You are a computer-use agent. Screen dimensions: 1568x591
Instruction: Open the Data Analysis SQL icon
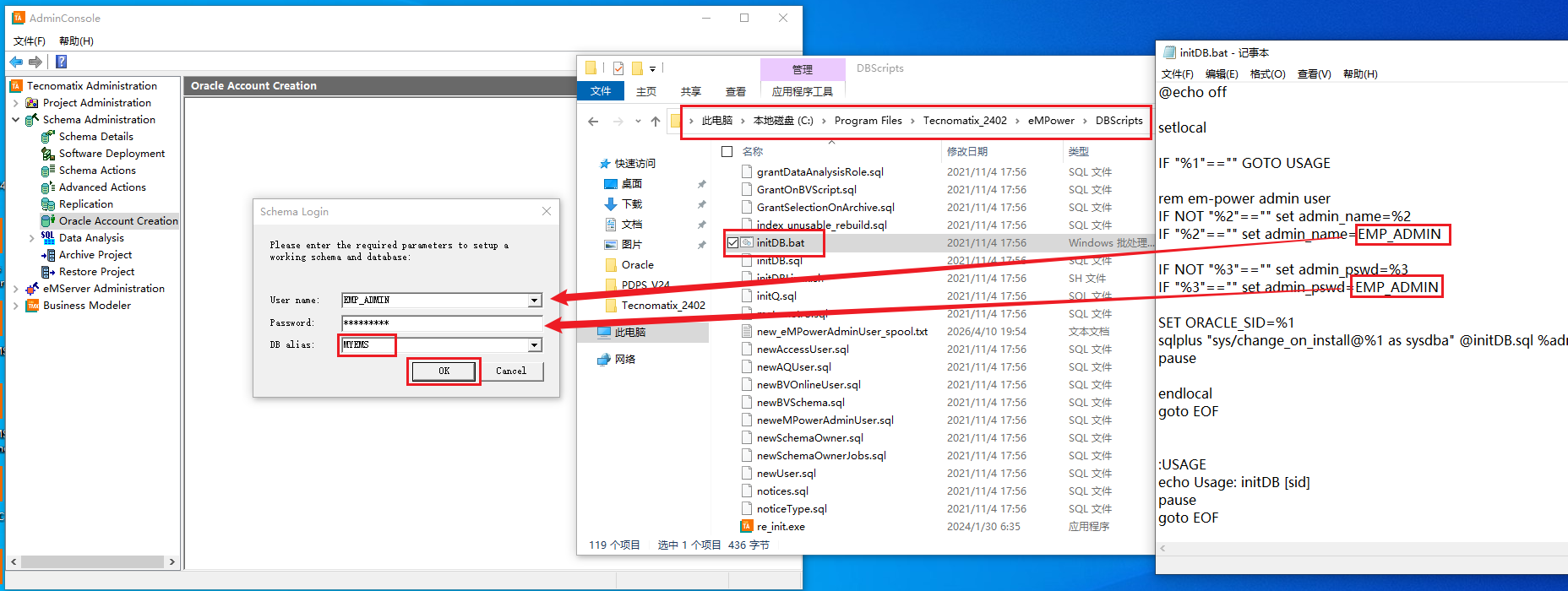(x=48, y=238)
